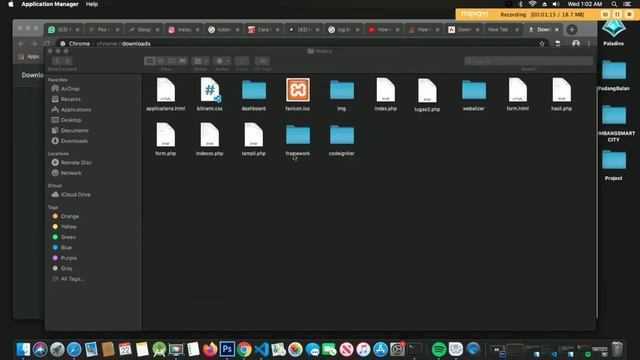Launch Spotify from the Dock
The width and height of the screenshot is (640, 360).
pos(439,349)
